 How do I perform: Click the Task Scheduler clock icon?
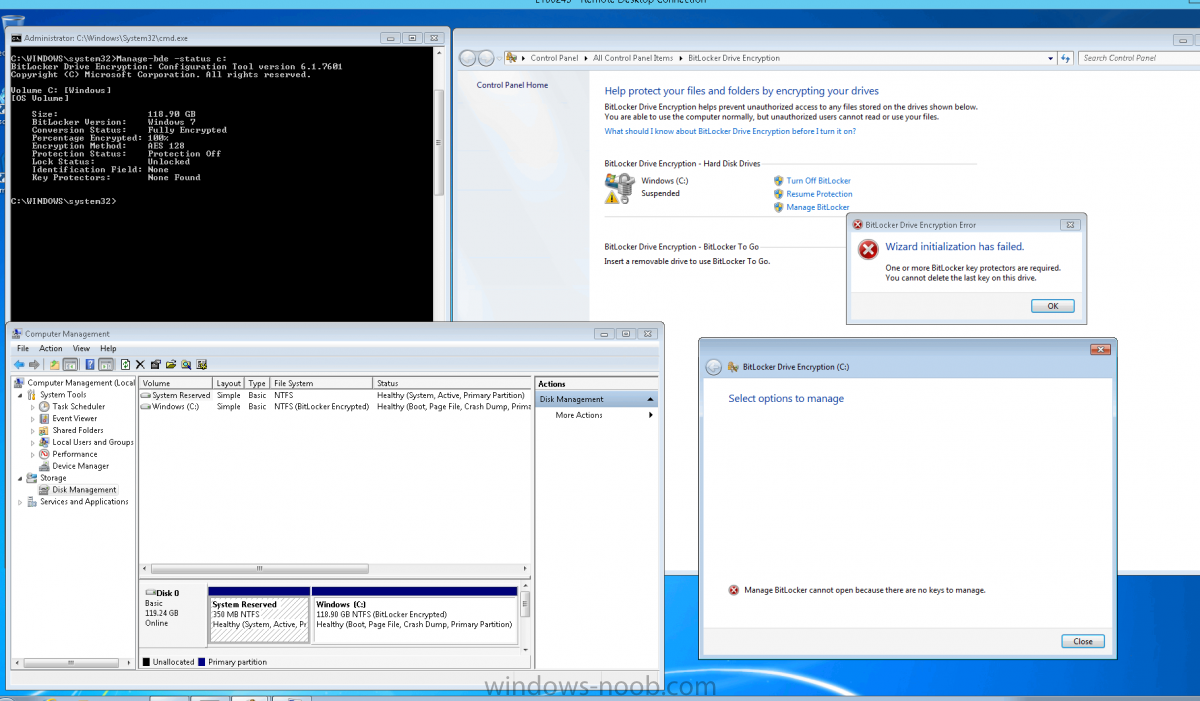[x=44, y=407]
